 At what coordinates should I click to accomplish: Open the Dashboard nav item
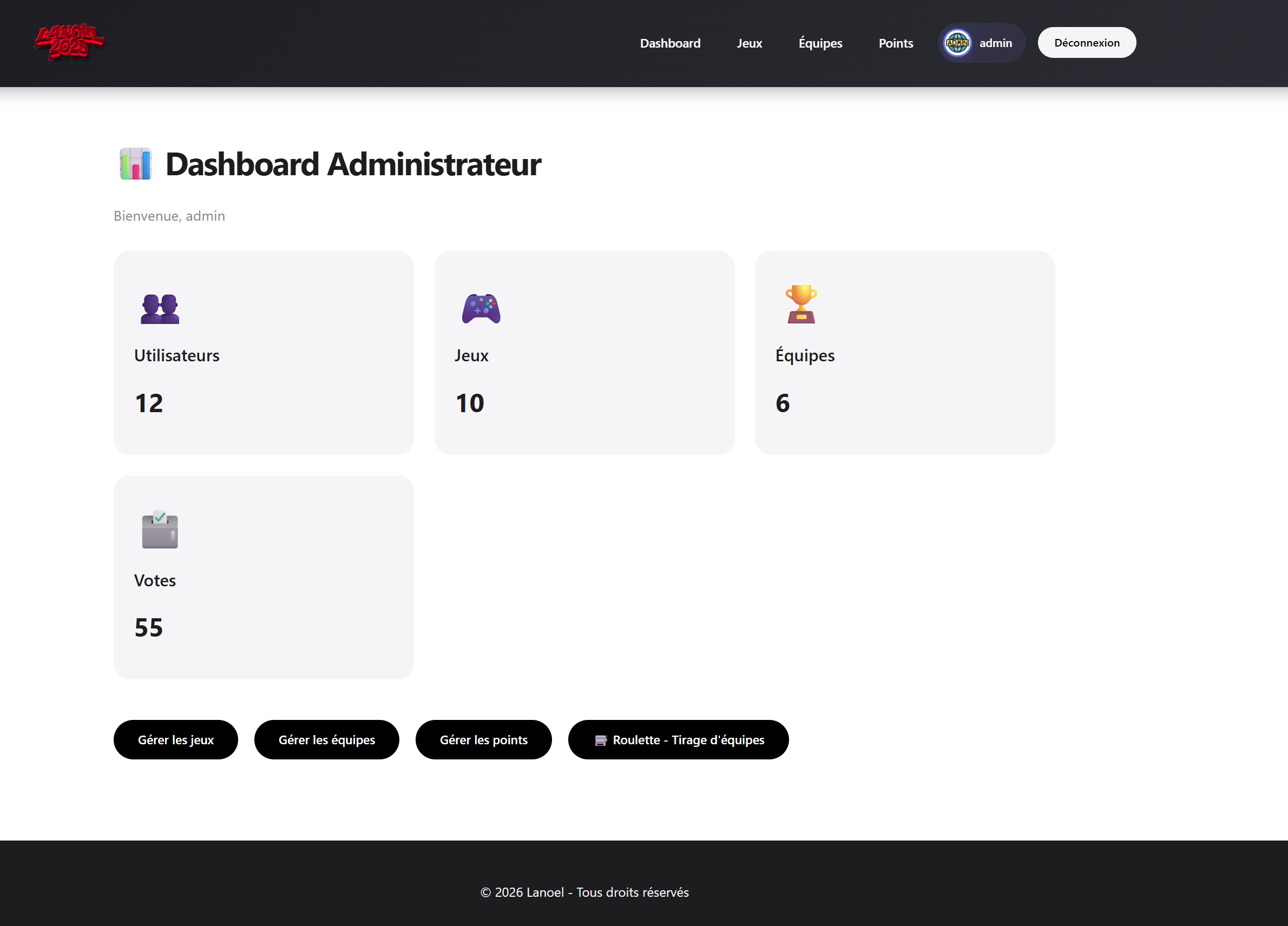tap(670, 43)
